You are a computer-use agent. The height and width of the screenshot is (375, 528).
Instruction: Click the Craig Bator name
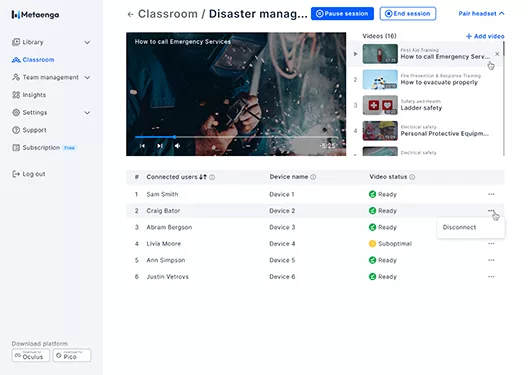[x=163, y=211]
